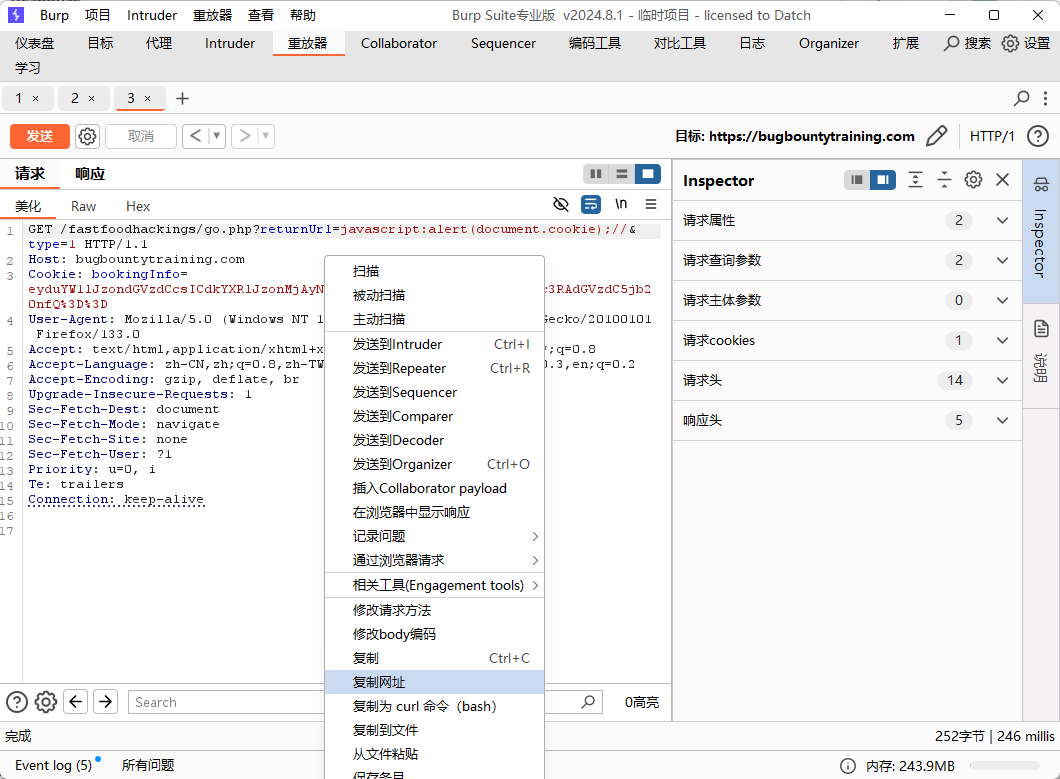Open 说明 notes side tab

click(x=1041, y=354)
